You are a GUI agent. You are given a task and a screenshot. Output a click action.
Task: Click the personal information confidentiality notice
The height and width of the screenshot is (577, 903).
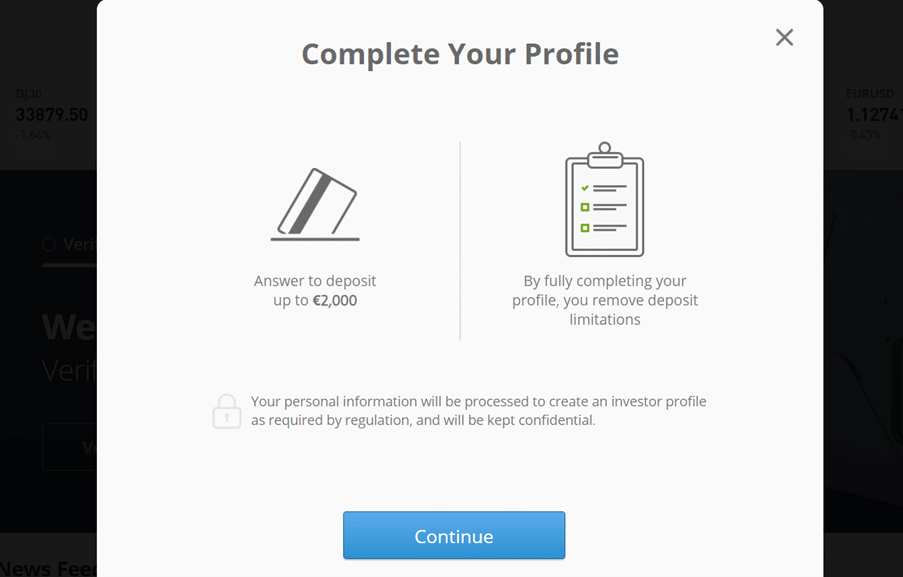pyautogui.click(x=479, y=411)
